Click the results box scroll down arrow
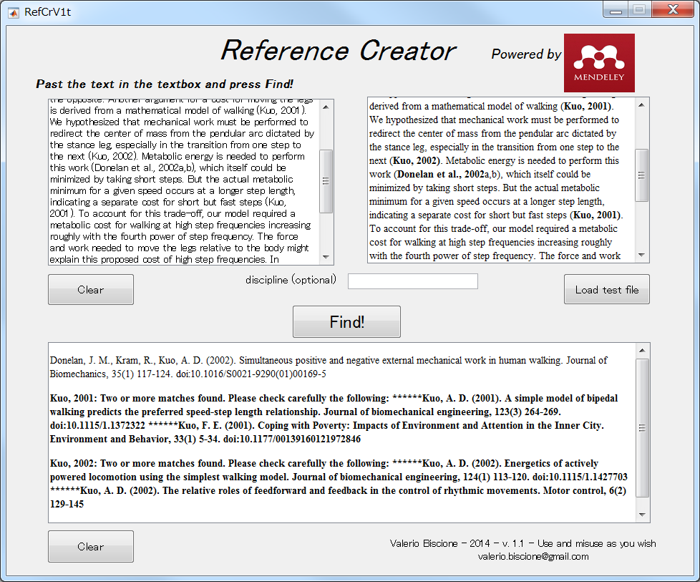The width and height of the screenshot is (700, 582). pos(643,515)
